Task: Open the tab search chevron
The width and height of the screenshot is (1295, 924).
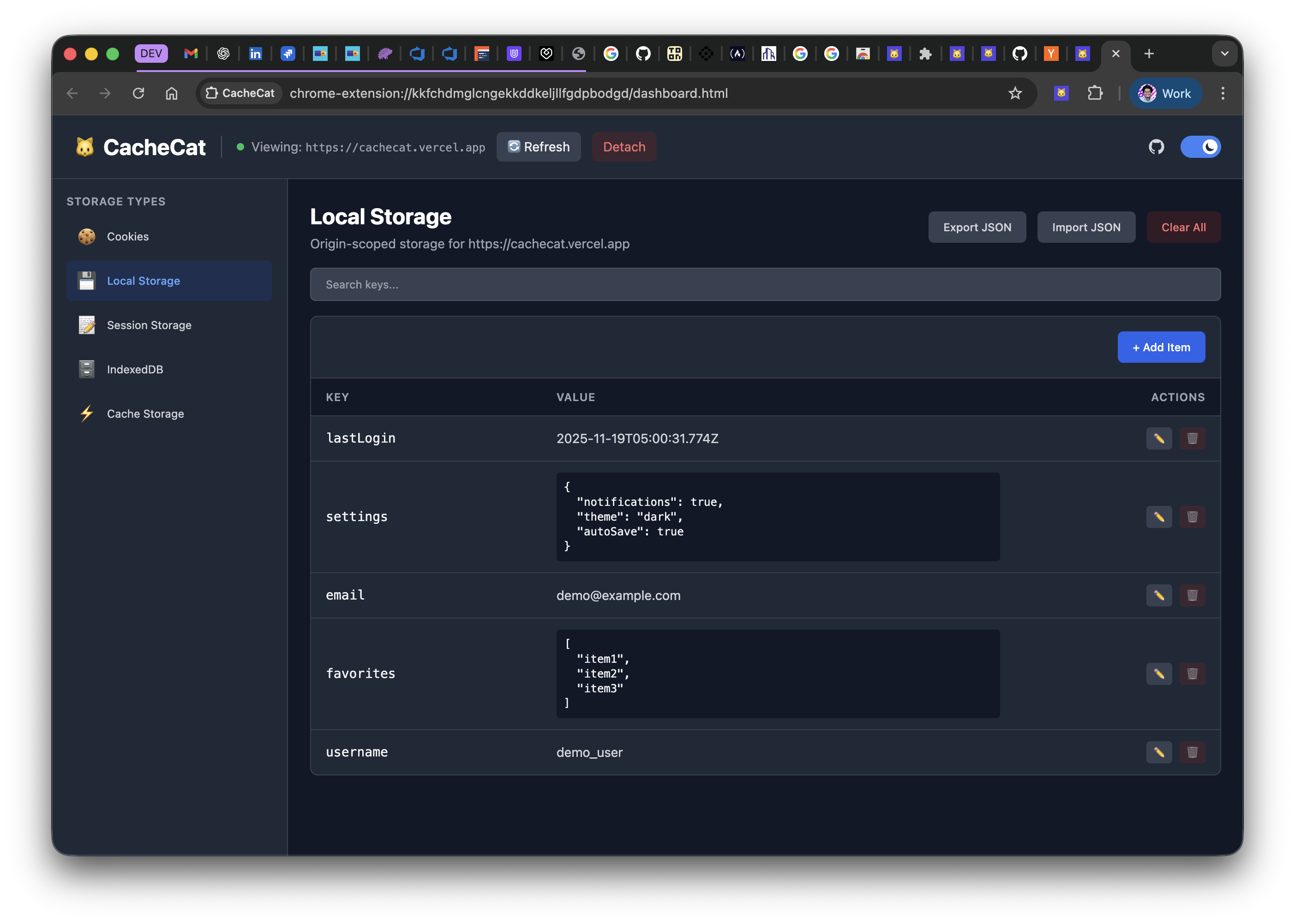Action: (1224, 54)
